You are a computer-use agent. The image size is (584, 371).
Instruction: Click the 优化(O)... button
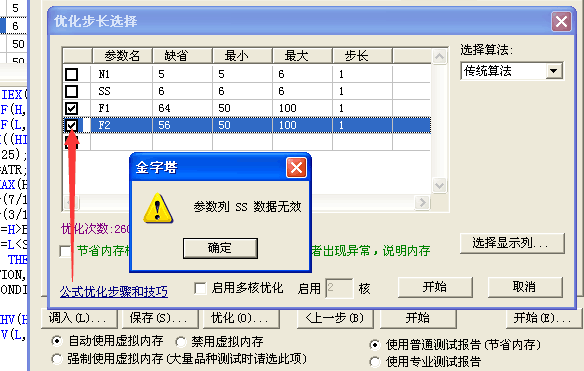[241, 318]
